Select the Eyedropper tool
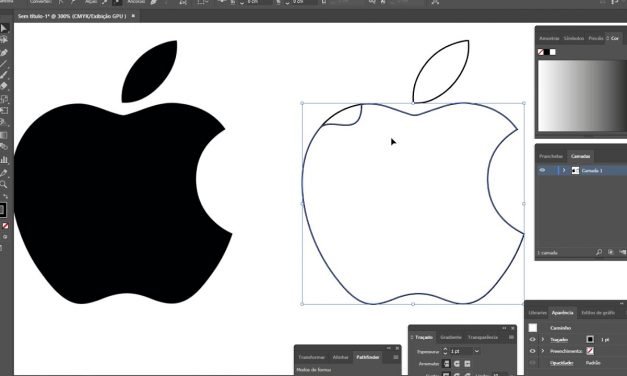The width and height of the screenshot is (627, 376). (4, 173)
